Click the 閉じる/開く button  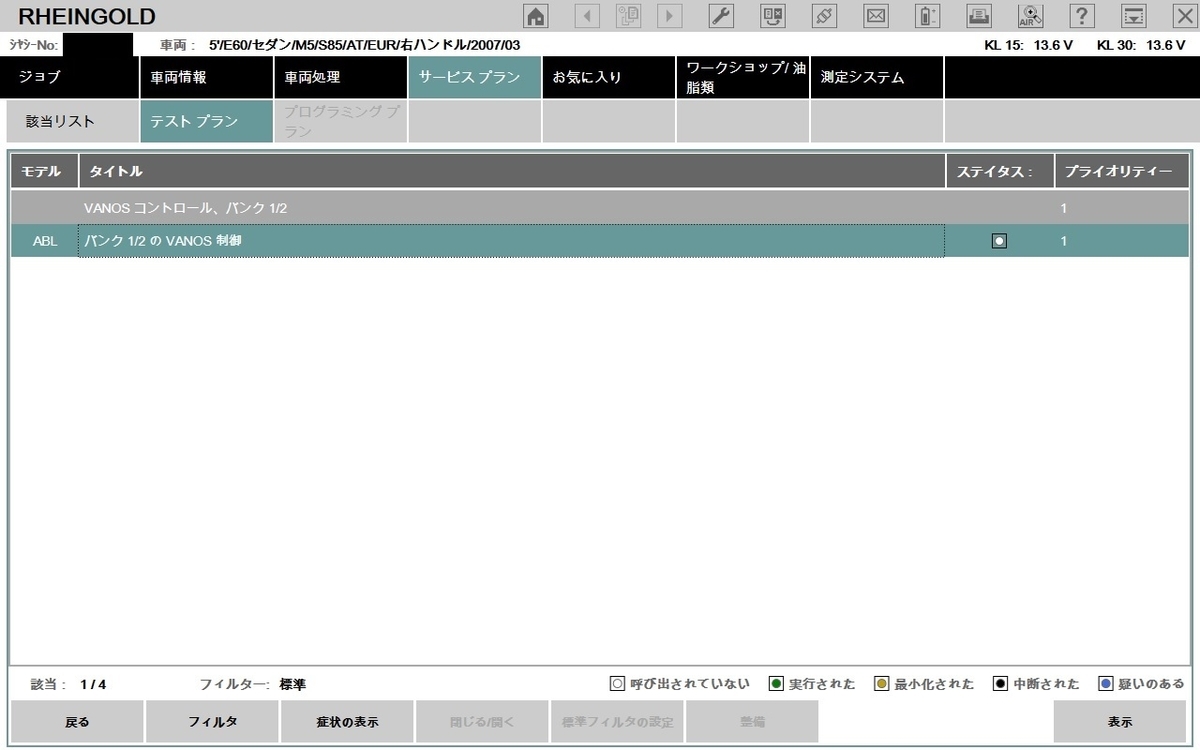pos(482,721)
